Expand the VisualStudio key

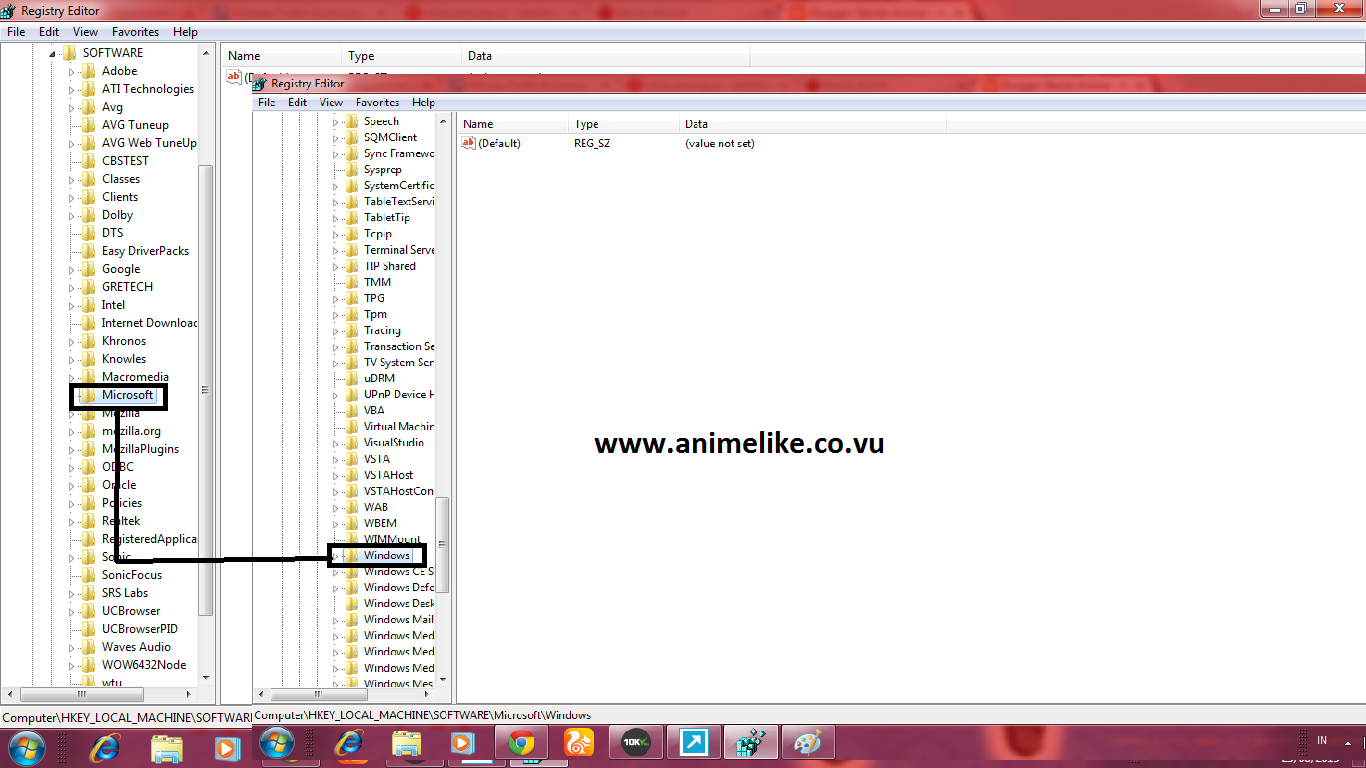[335, 442]
